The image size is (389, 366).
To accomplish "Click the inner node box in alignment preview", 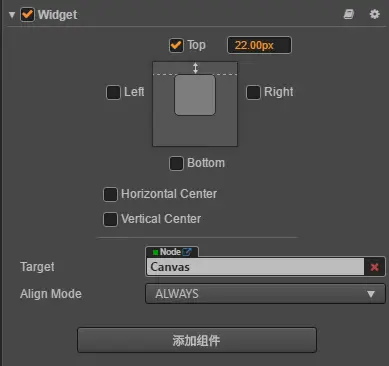I will coord(195,95).
